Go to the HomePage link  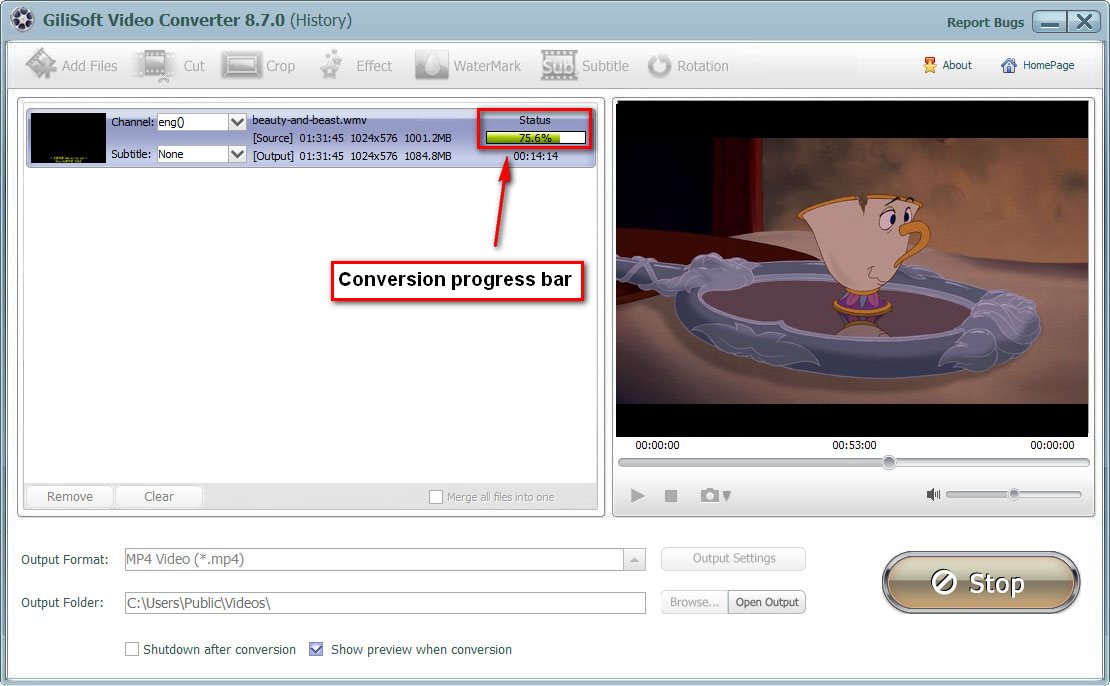point(1038,65)
